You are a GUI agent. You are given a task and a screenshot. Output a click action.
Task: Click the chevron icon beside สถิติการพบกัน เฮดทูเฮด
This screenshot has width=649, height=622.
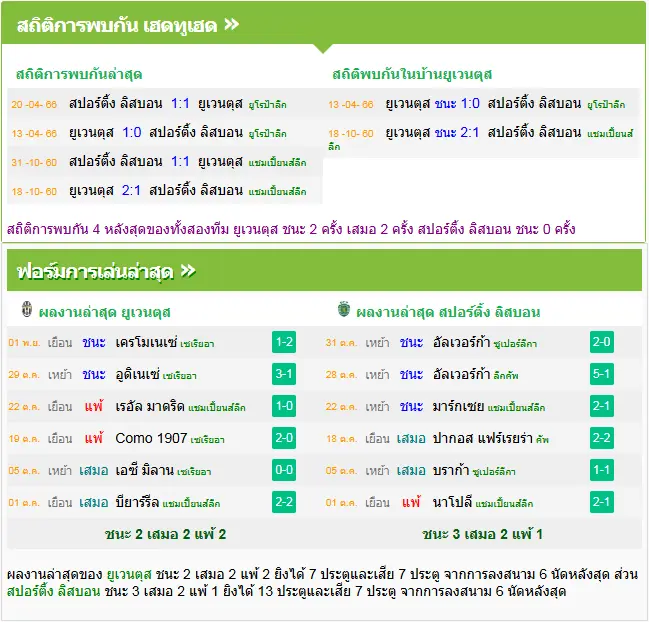pos(231,25)
